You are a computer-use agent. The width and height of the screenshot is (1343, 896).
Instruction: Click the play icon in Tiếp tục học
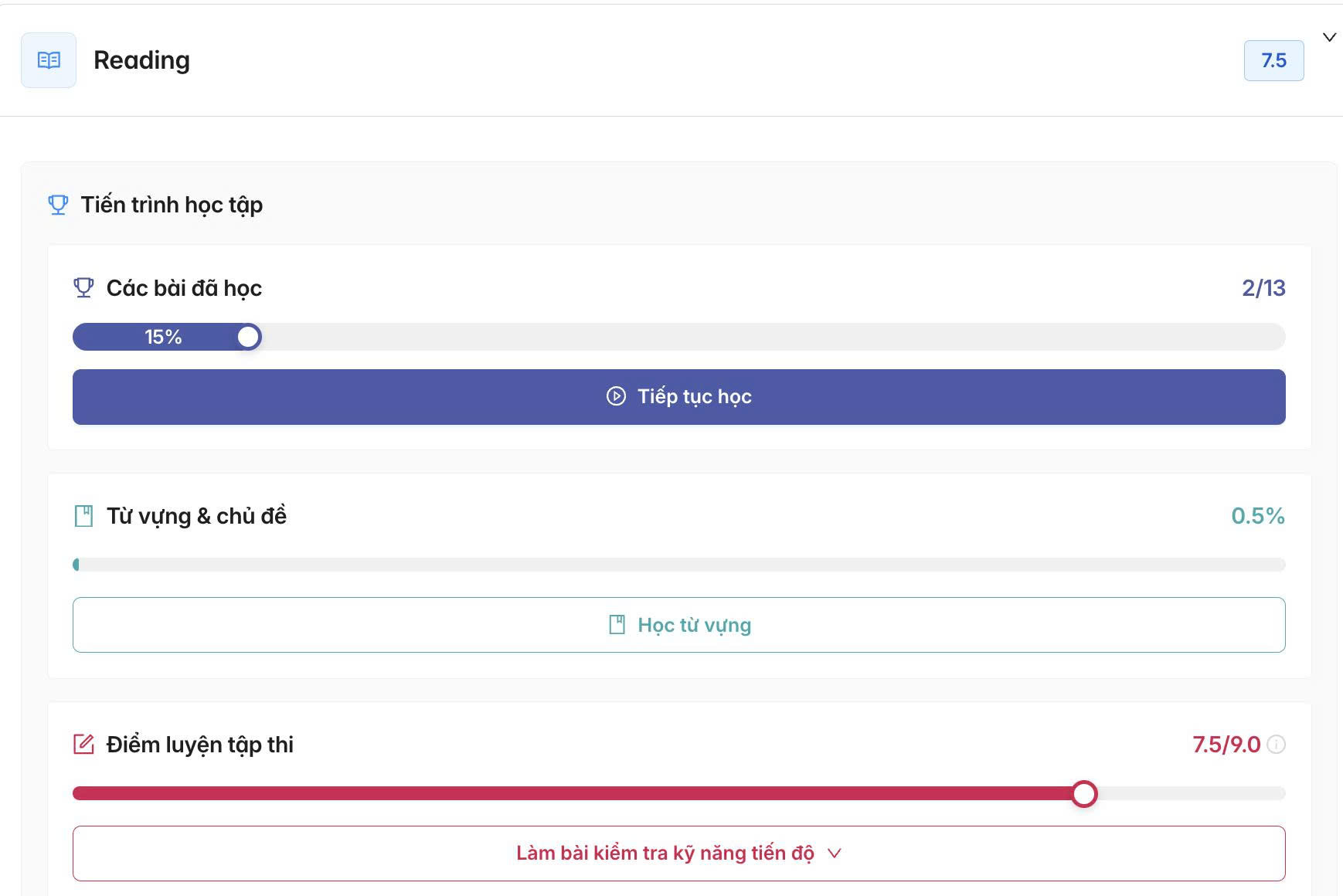(x=616, y=396)
